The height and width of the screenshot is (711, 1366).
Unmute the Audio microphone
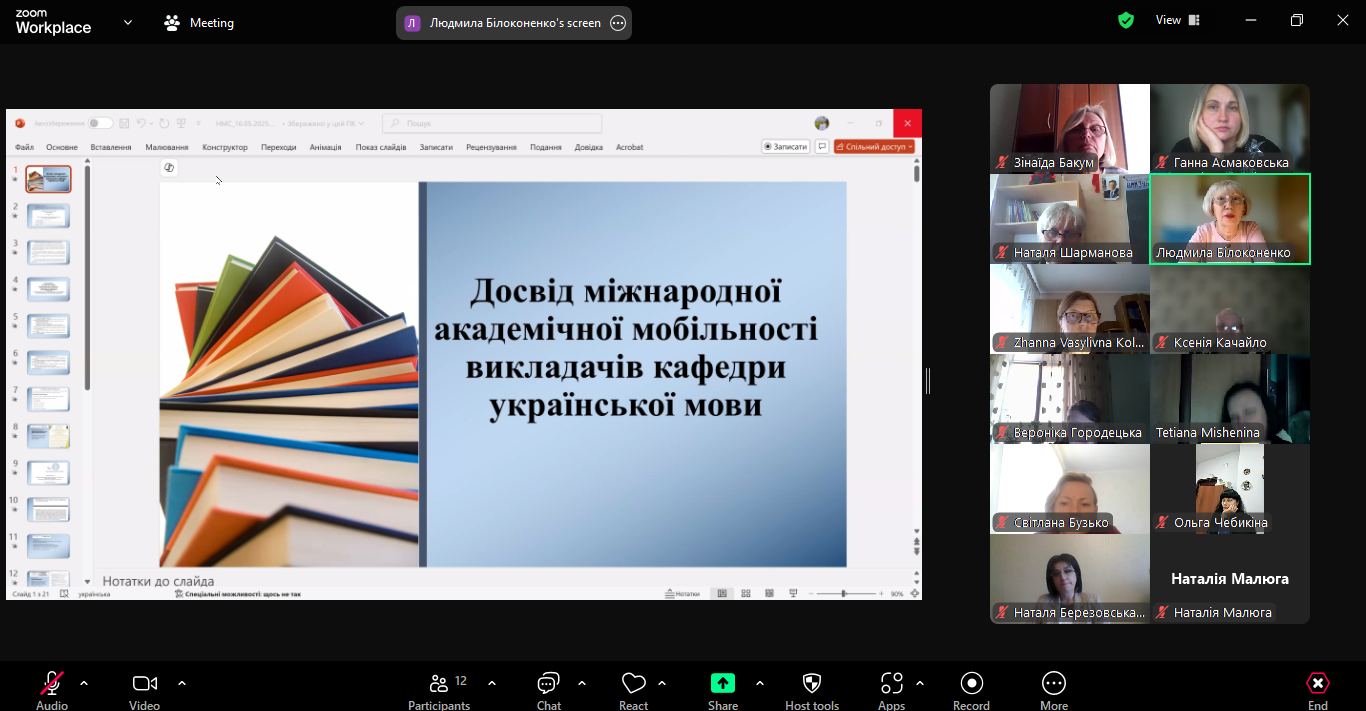(x=52, y=684)
